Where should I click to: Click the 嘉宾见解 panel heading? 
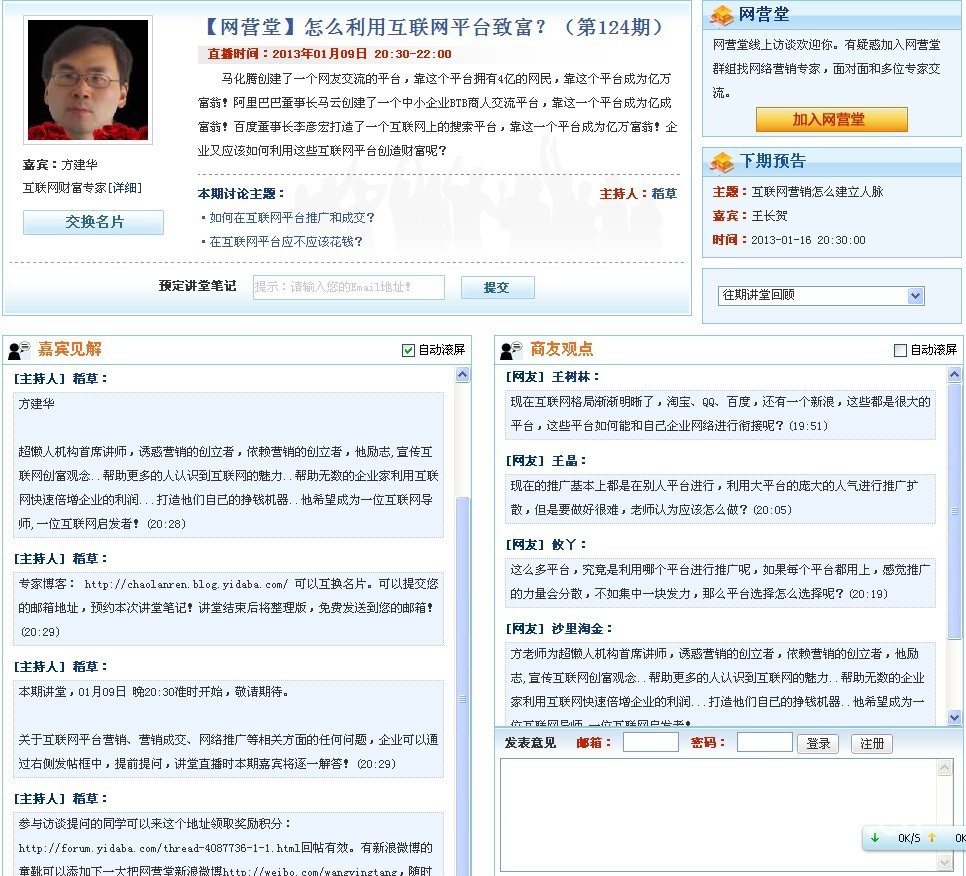click(x=70, y=349)
